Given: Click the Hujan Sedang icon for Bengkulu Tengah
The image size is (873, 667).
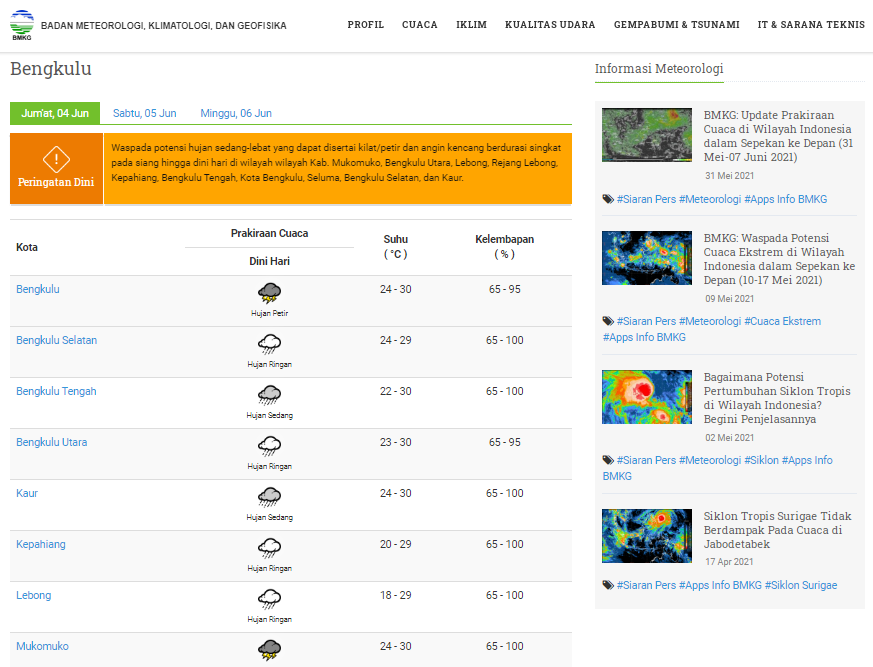Looking at the screenshot, I should coord(269,395).
